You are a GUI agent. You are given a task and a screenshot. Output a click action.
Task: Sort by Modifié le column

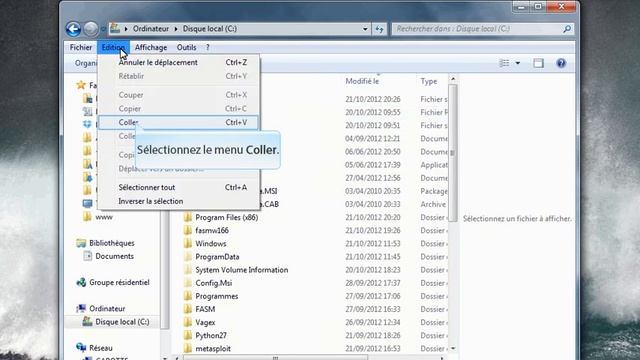click(x=362, y=81)
